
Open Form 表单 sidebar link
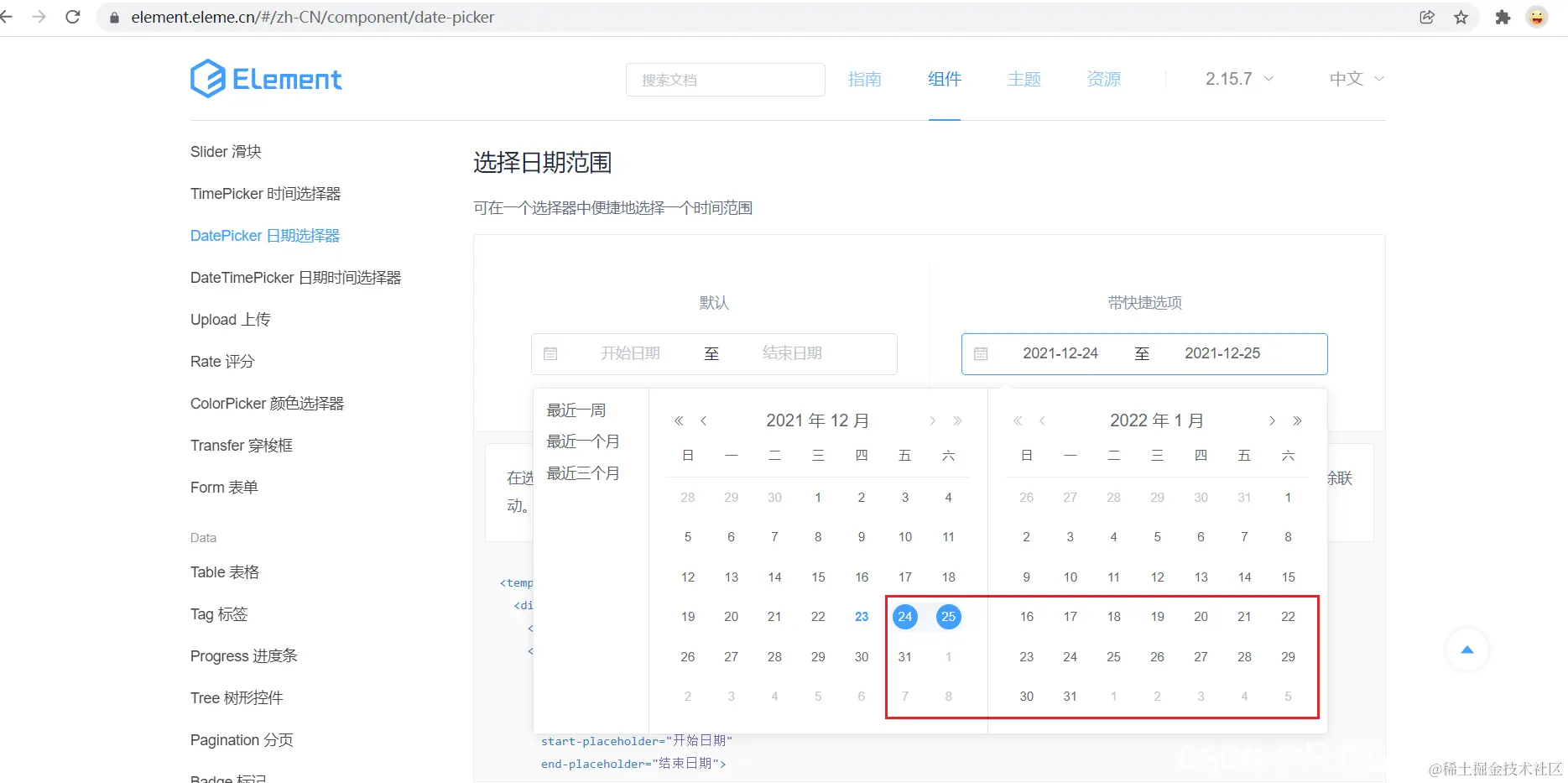click(224, 488)
